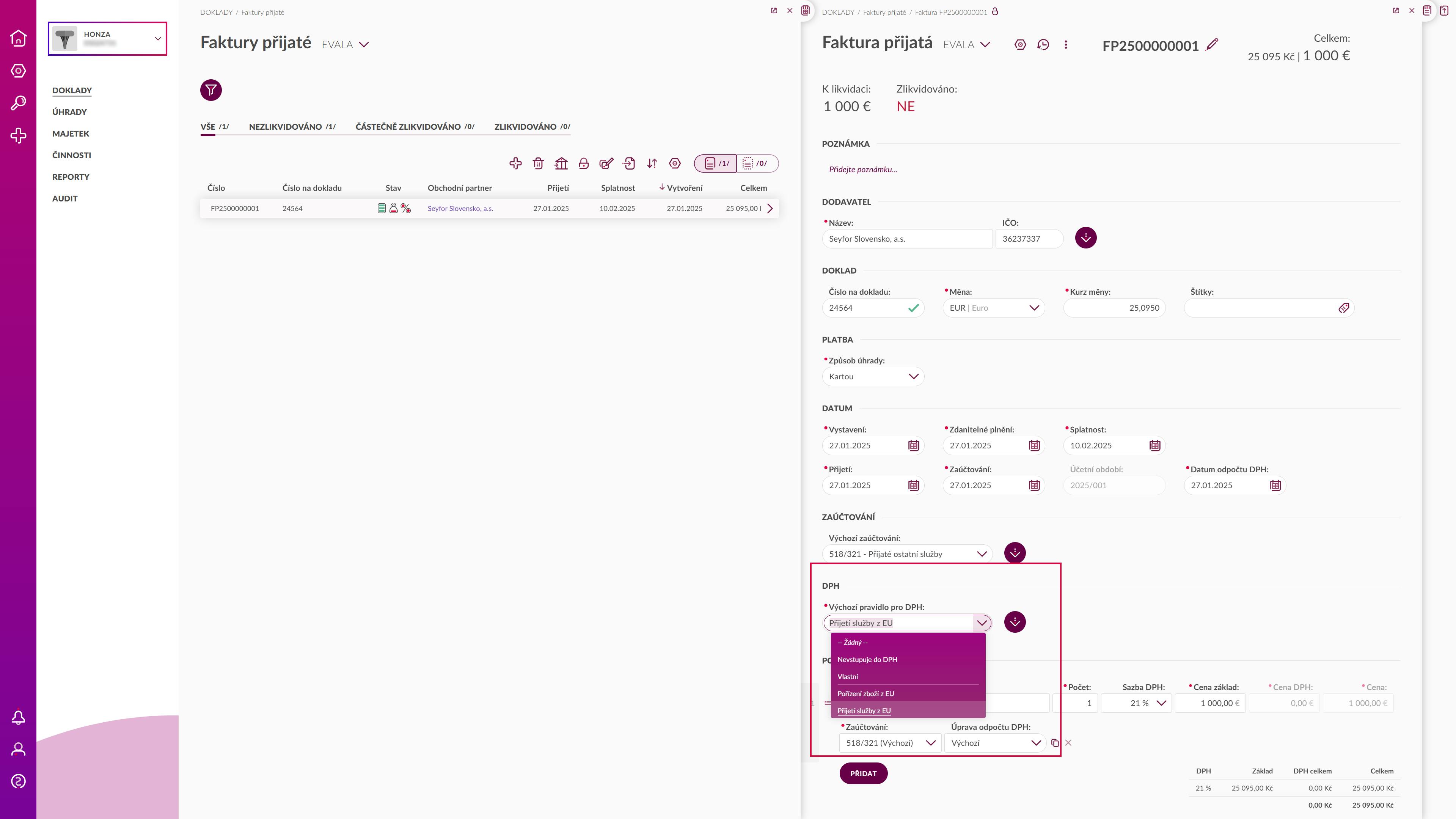Open the home icon in left rail
The image size is (1456, 819).
point(18,38)
